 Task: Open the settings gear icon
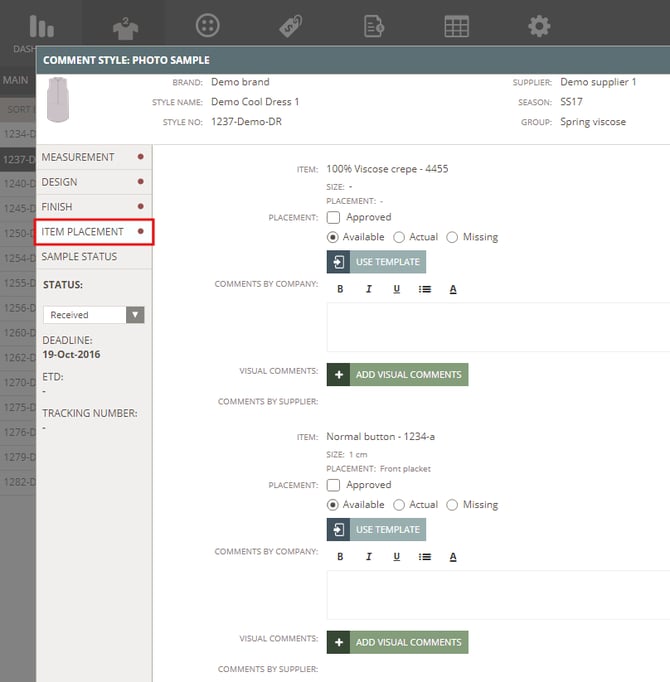coord(540,26)
